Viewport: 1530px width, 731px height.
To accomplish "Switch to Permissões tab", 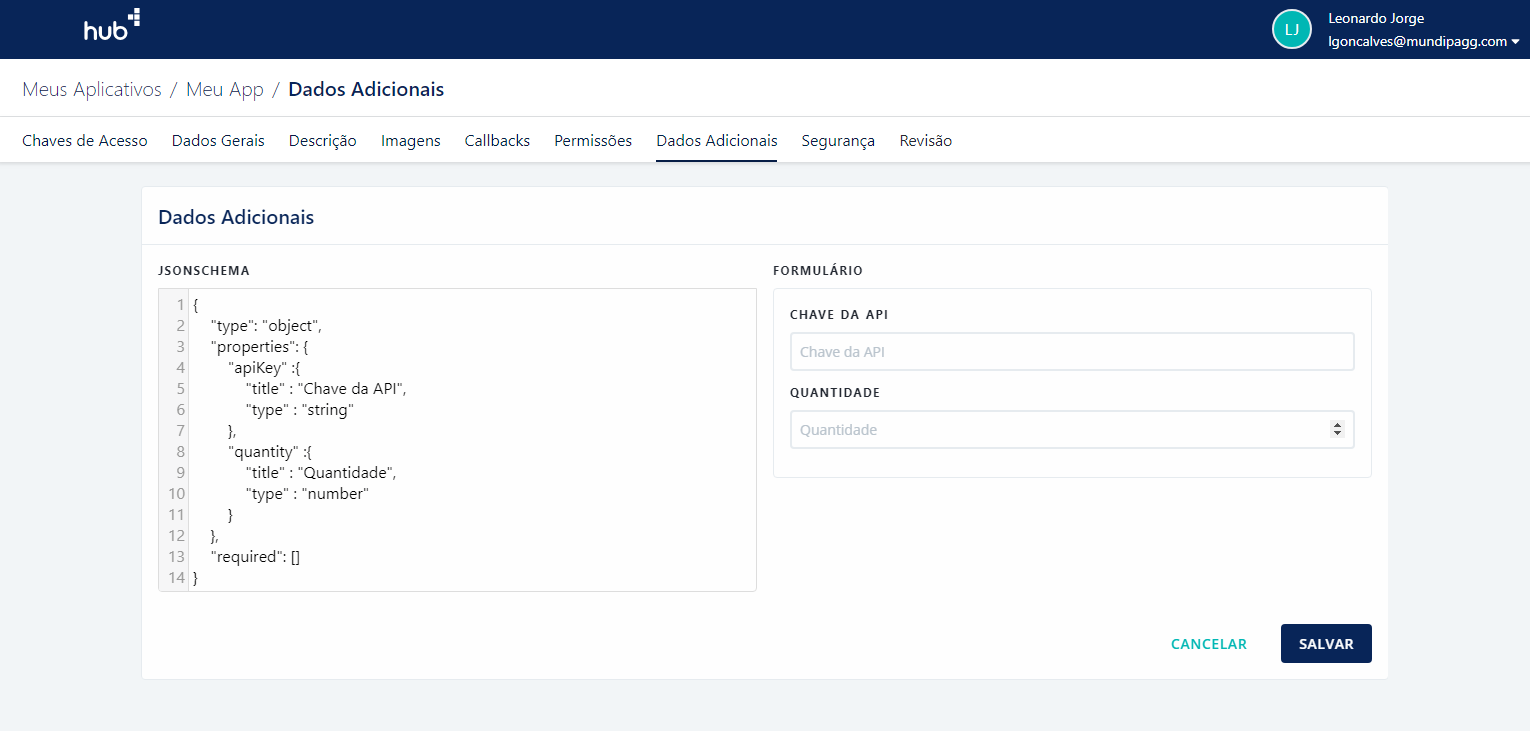I will click(593, 141).
